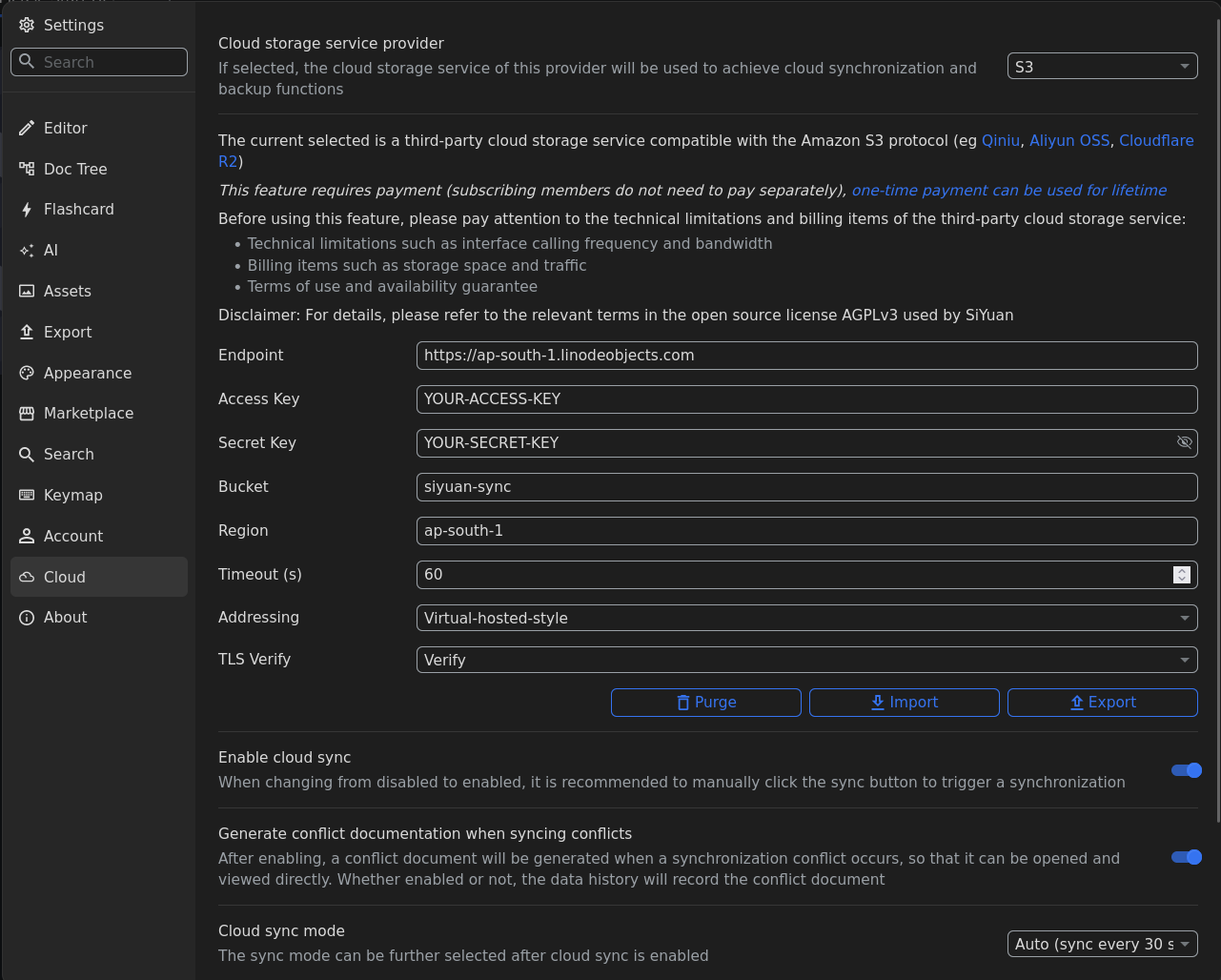Focus the Endpoint URL input field
This screenshot has height=980, width=1221.
tap(806, 356)
